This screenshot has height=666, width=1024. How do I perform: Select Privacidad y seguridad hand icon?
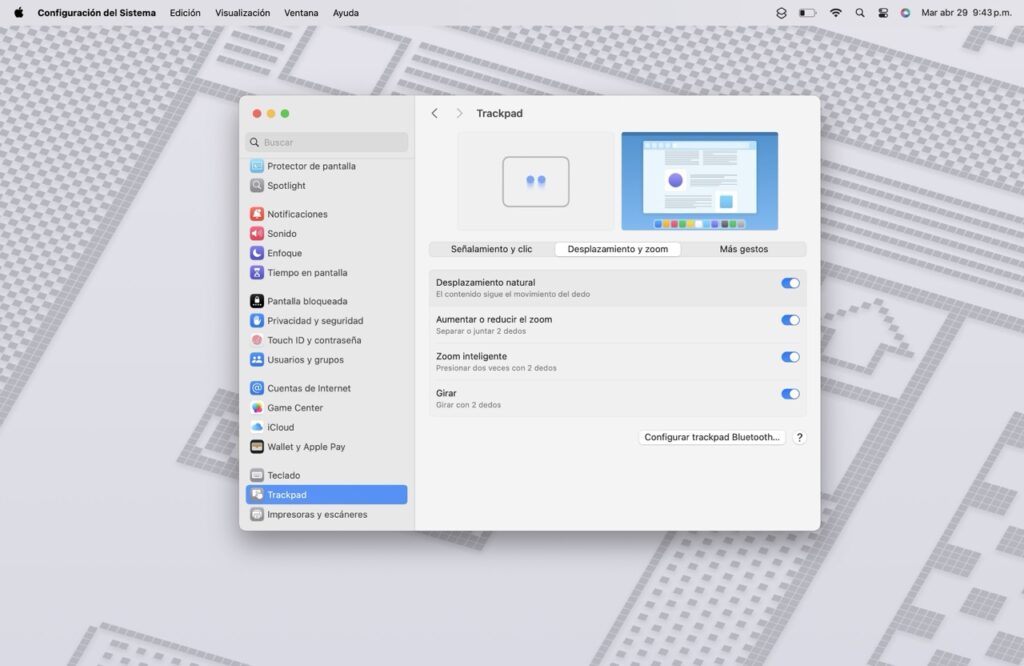[x=257, y=321]
